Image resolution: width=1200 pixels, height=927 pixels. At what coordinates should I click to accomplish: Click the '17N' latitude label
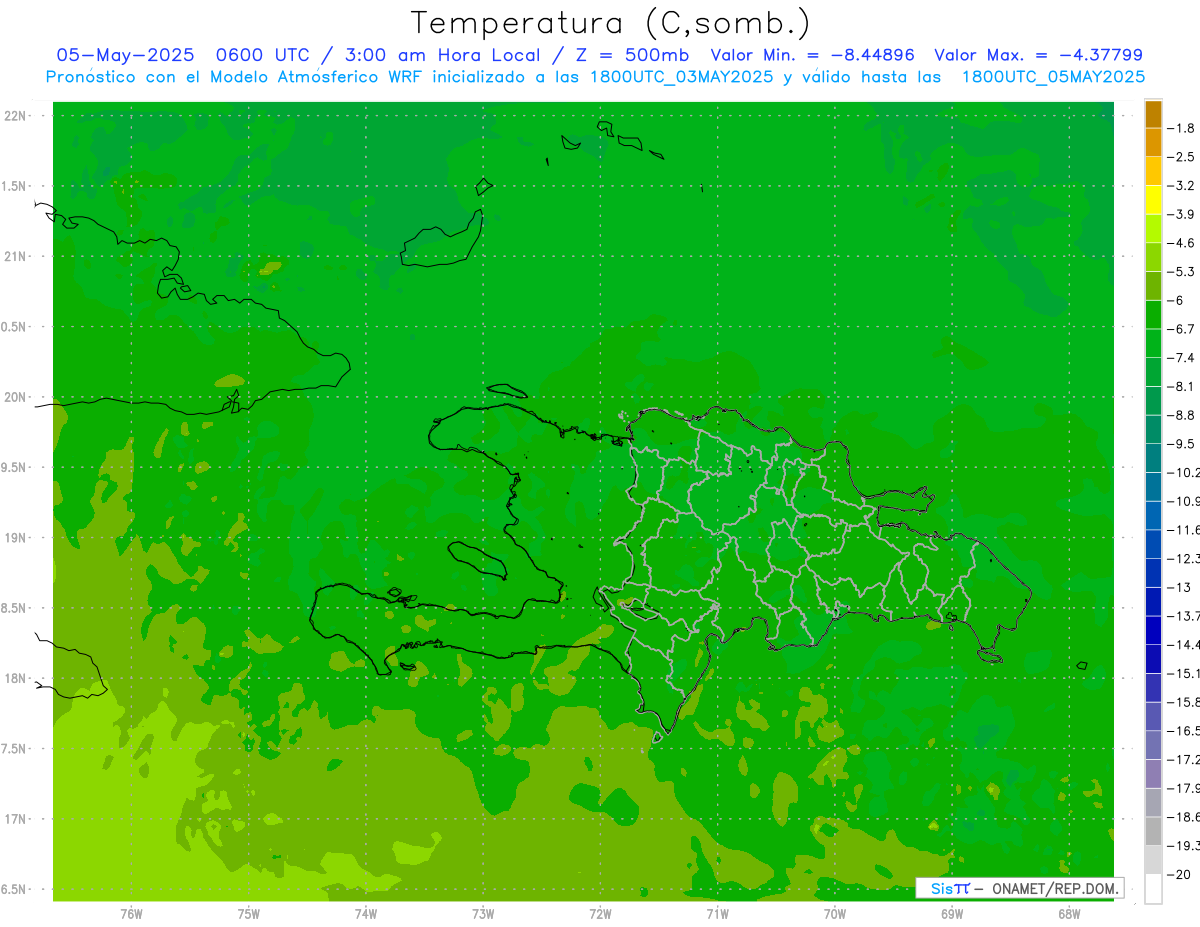(15, 820)
